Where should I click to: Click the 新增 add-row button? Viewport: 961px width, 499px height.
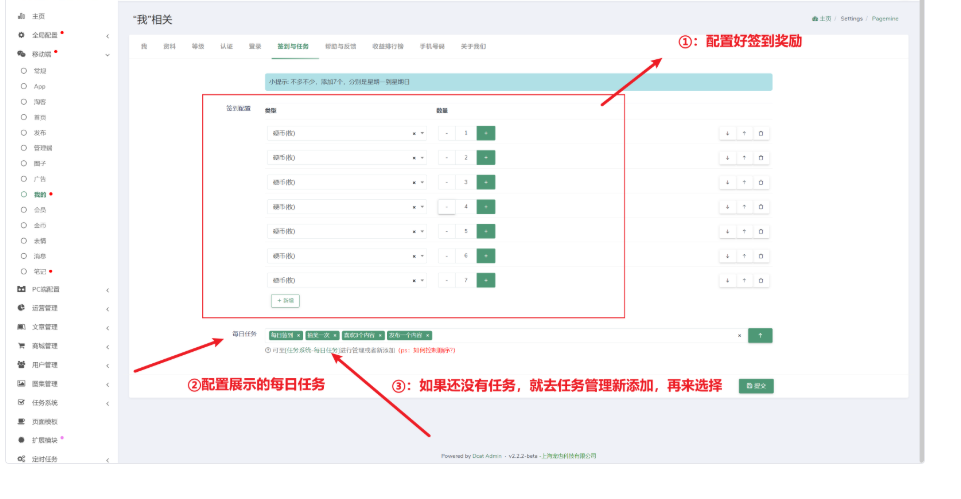(285, 301)
